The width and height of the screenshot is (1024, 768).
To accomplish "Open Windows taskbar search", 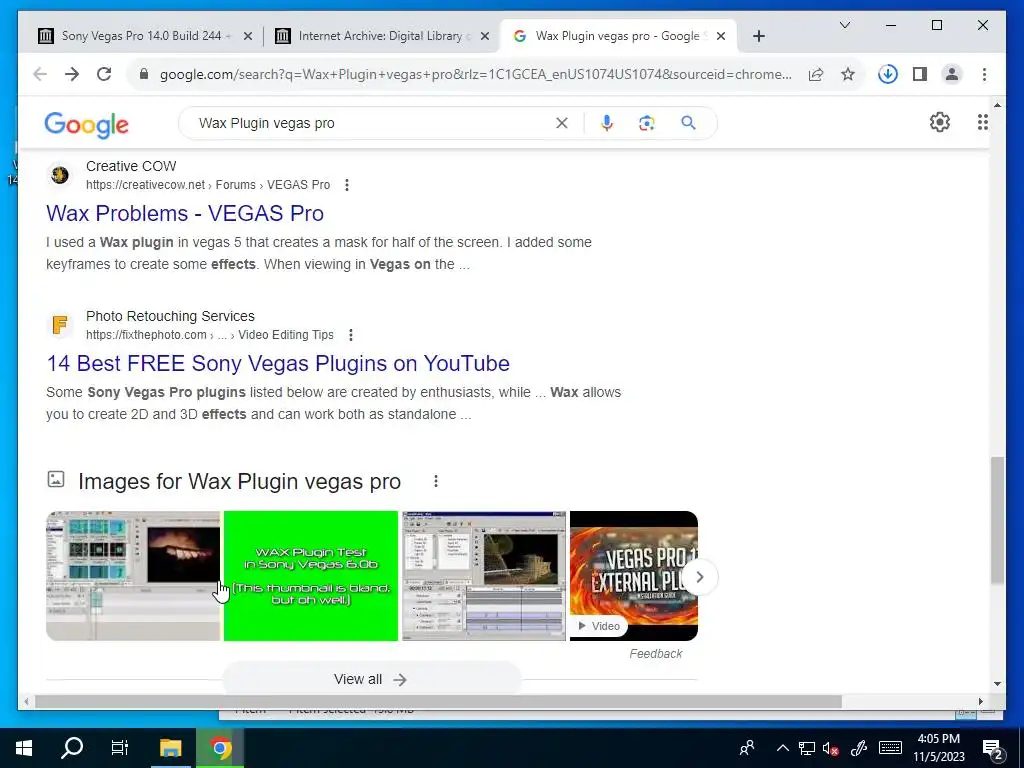I will pyautogui.click(x=72, y=748).
